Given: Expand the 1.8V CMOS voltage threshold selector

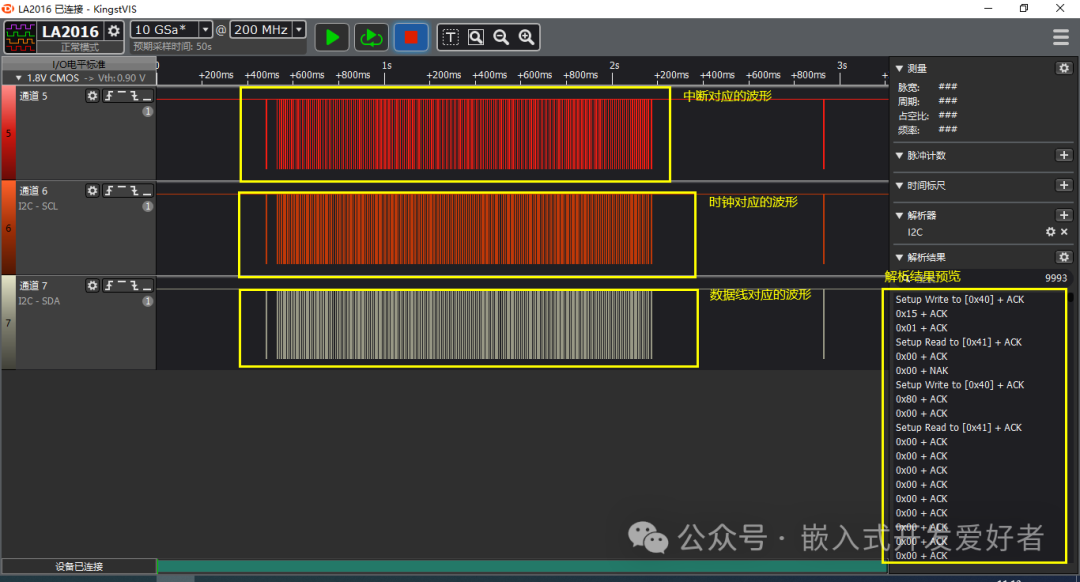Looking at the screenshot, I should point(18,77).
